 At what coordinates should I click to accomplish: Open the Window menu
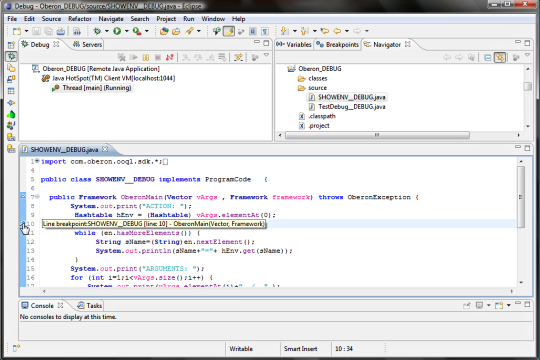point(213,19)
